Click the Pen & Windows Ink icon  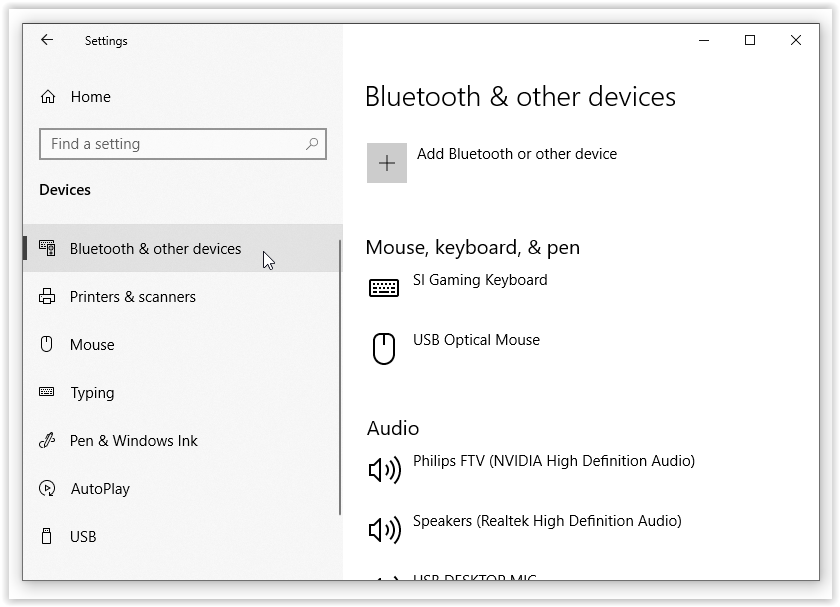tap(47, 440)
